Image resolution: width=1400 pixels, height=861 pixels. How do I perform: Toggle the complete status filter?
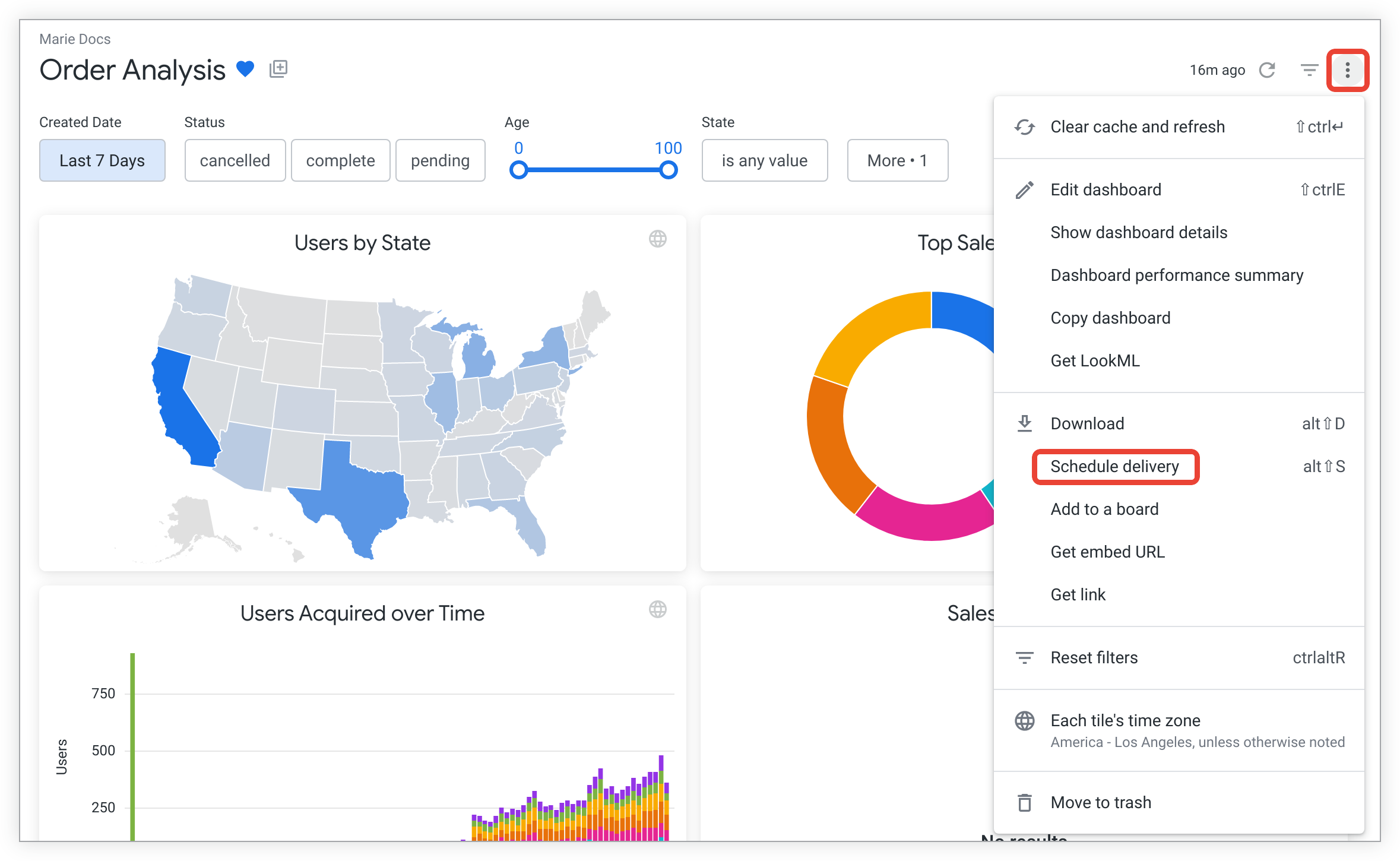pyautogui.click(x=340, y=160)
